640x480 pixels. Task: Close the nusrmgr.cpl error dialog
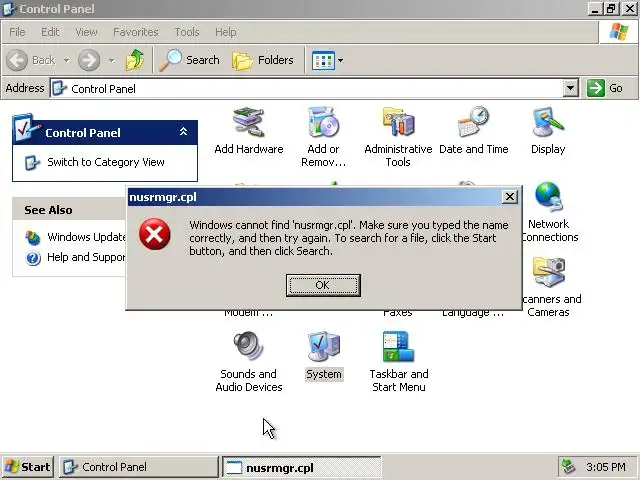509,197
